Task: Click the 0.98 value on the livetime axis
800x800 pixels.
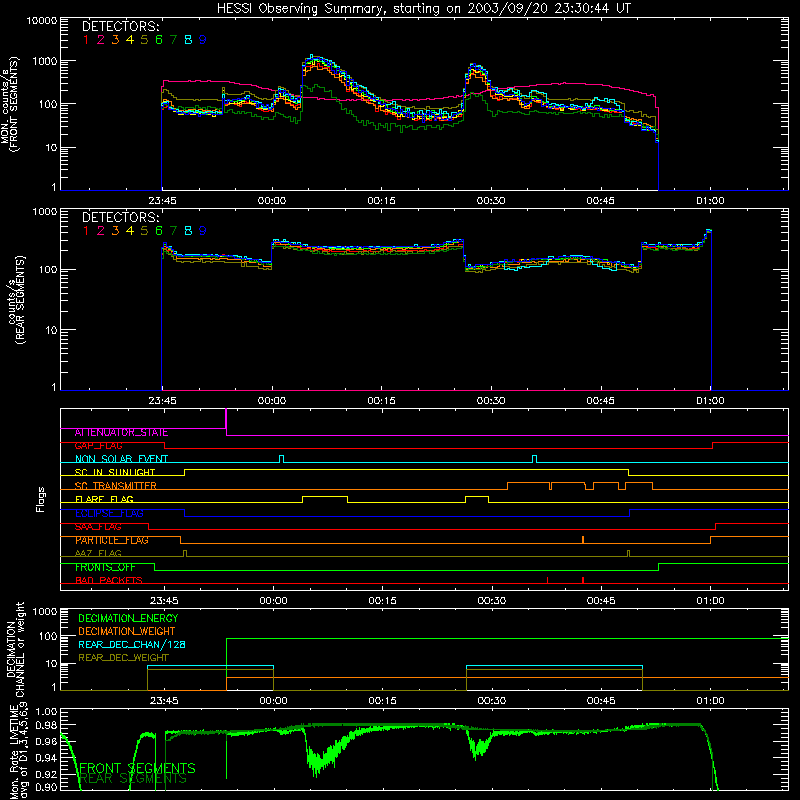Action: [46, 726]
